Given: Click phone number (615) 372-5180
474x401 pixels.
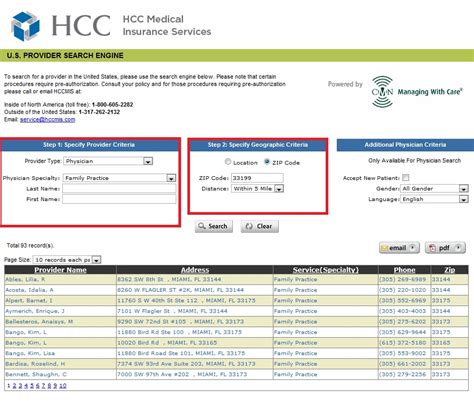Looking at the screenshot, I should tap(403, 343).
